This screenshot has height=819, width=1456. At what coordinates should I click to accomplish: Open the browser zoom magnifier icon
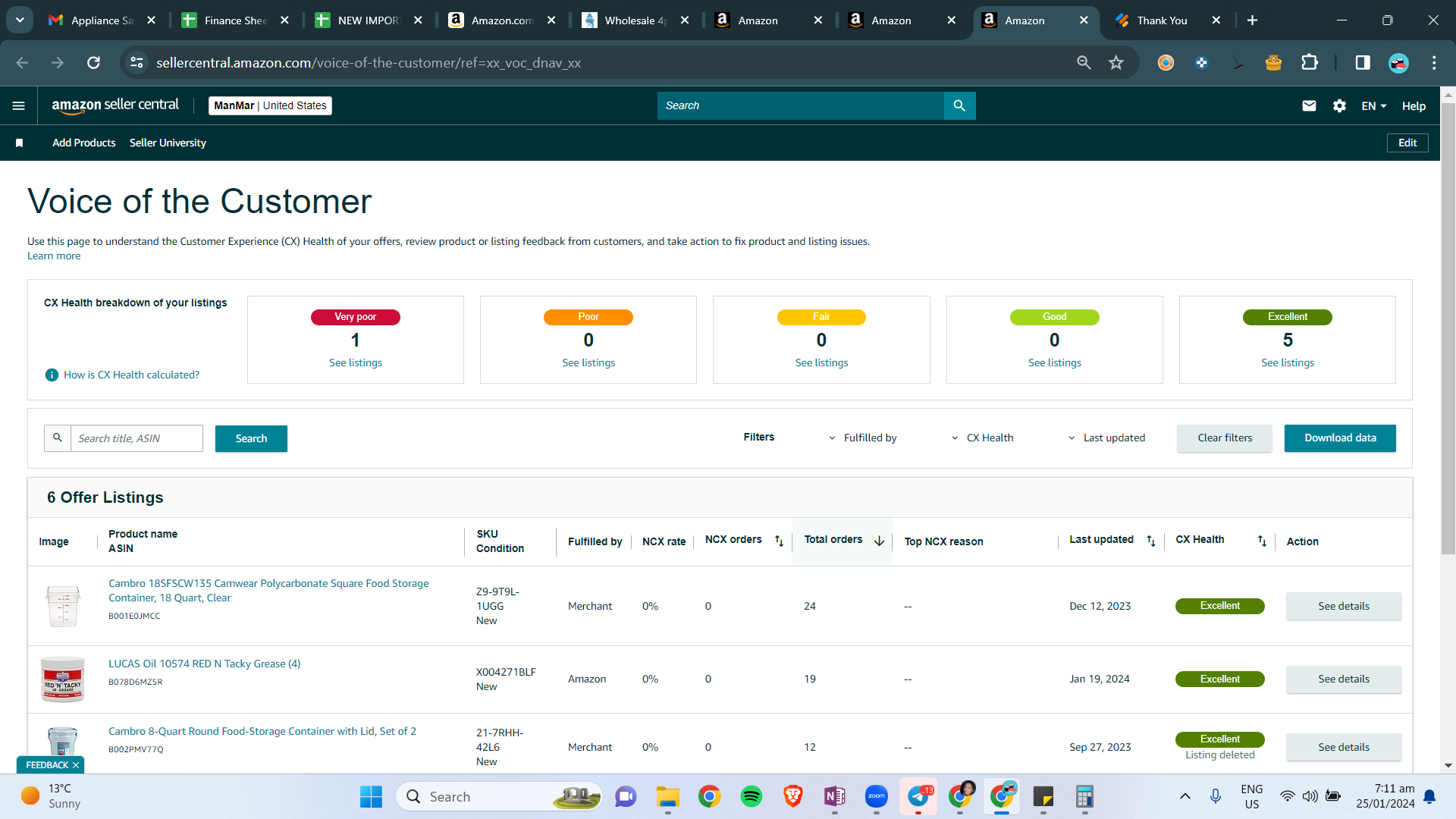(x=1084, y=63)
